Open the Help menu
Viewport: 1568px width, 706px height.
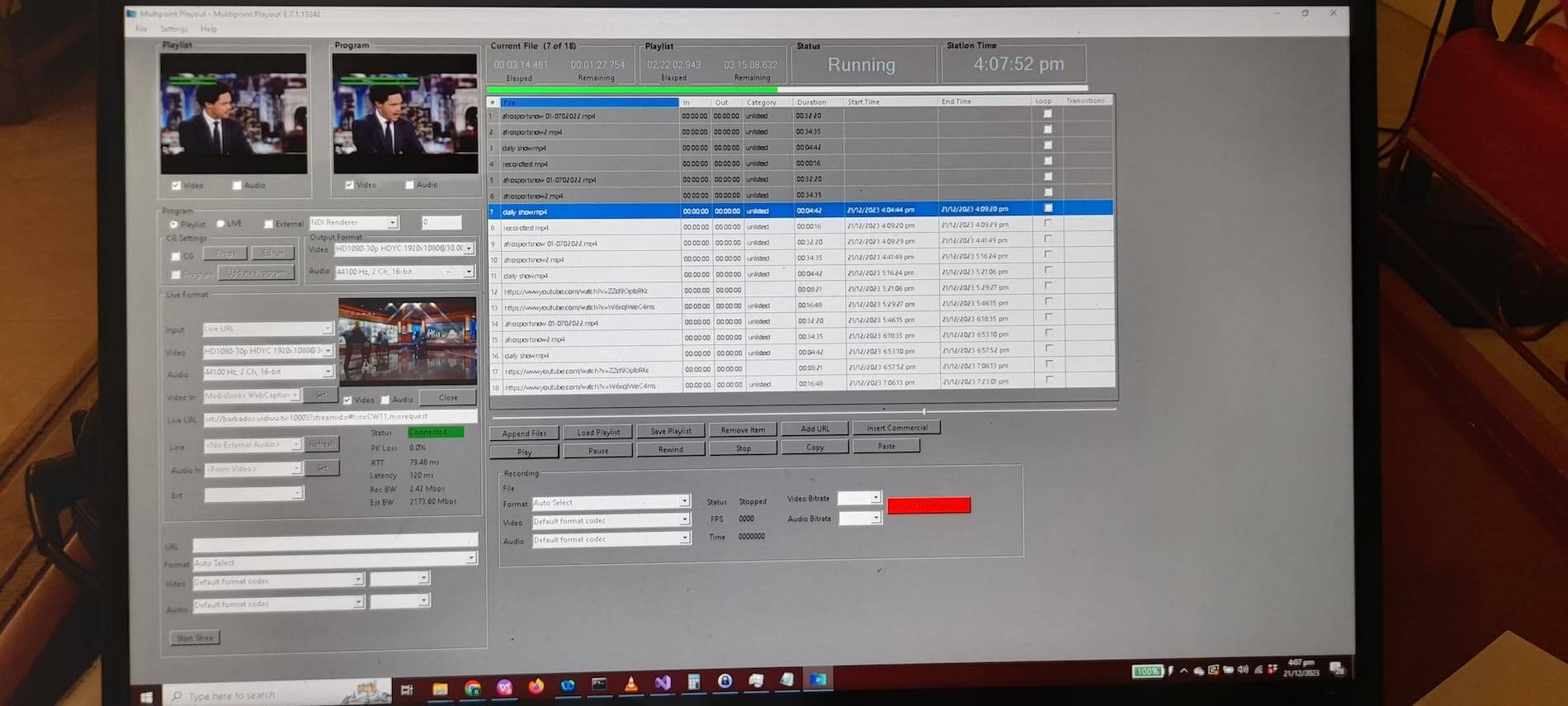(x=209, y=29)
